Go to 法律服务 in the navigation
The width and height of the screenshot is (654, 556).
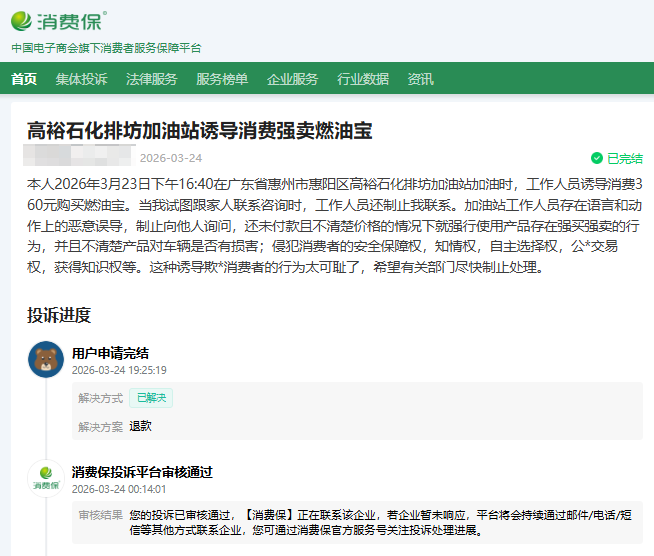point(152,79)
